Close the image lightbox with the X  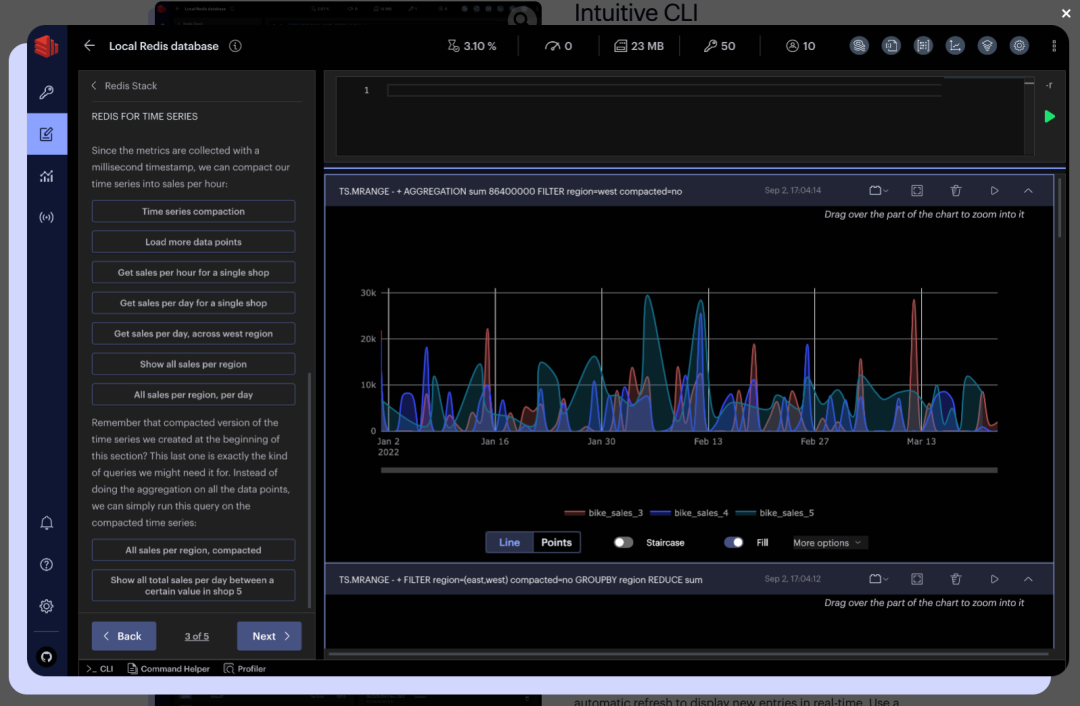1066,13
